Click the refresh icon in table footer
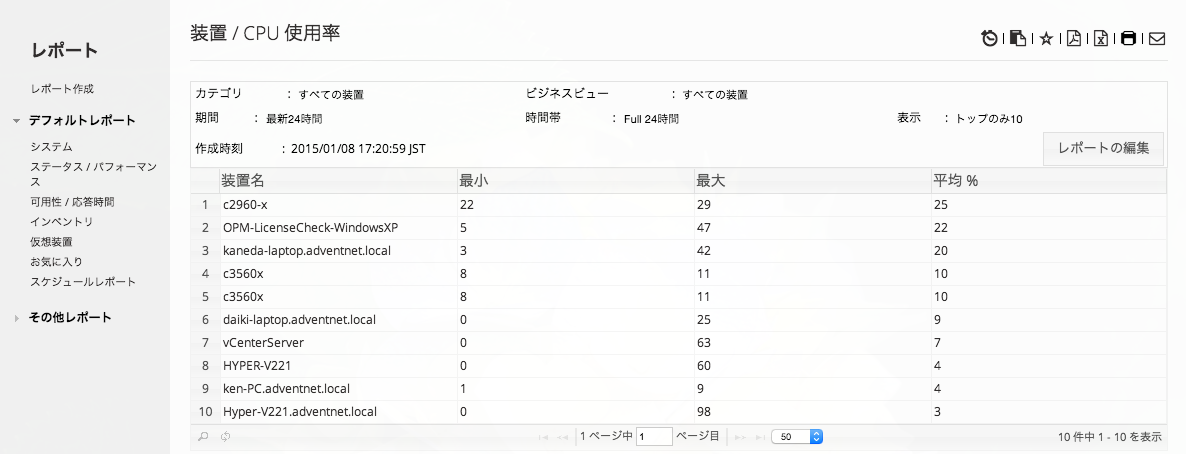Viewport: 1186px width, 454px height. pos(225,437)
